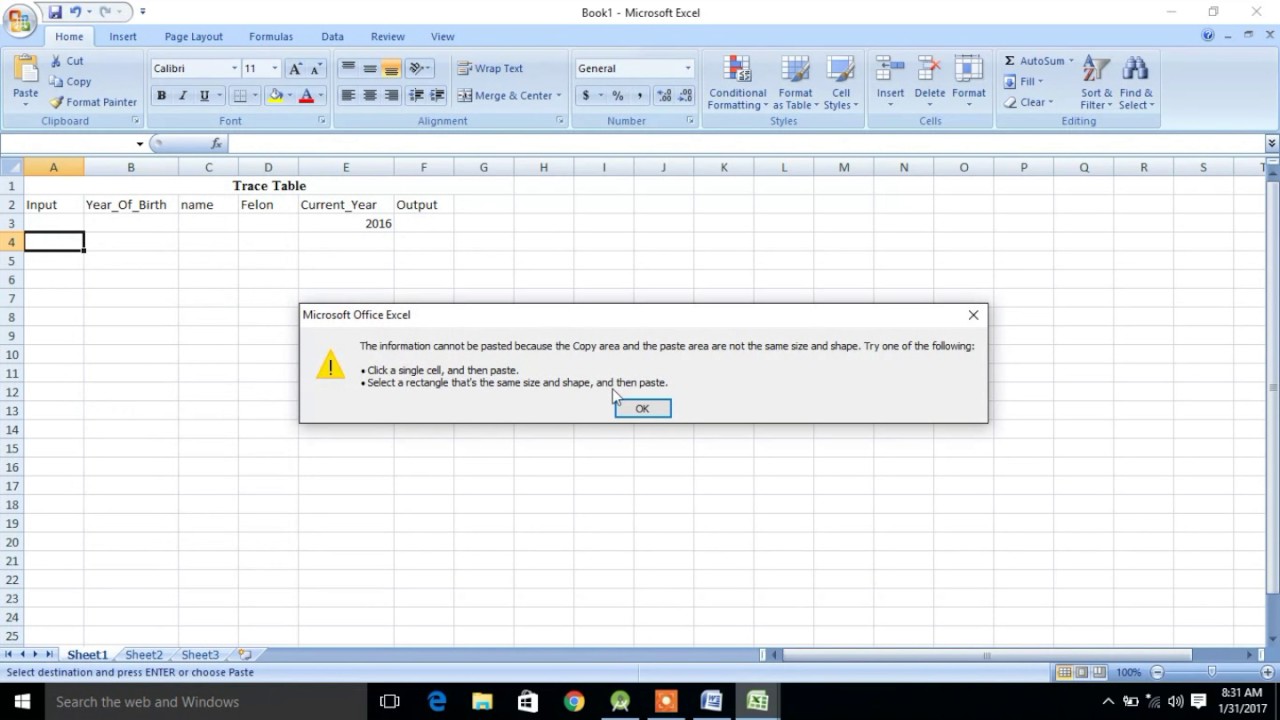Save the workbook from Quick Access toolbar
Viewport: 1280px width, 720px height.
click(55, 12)
